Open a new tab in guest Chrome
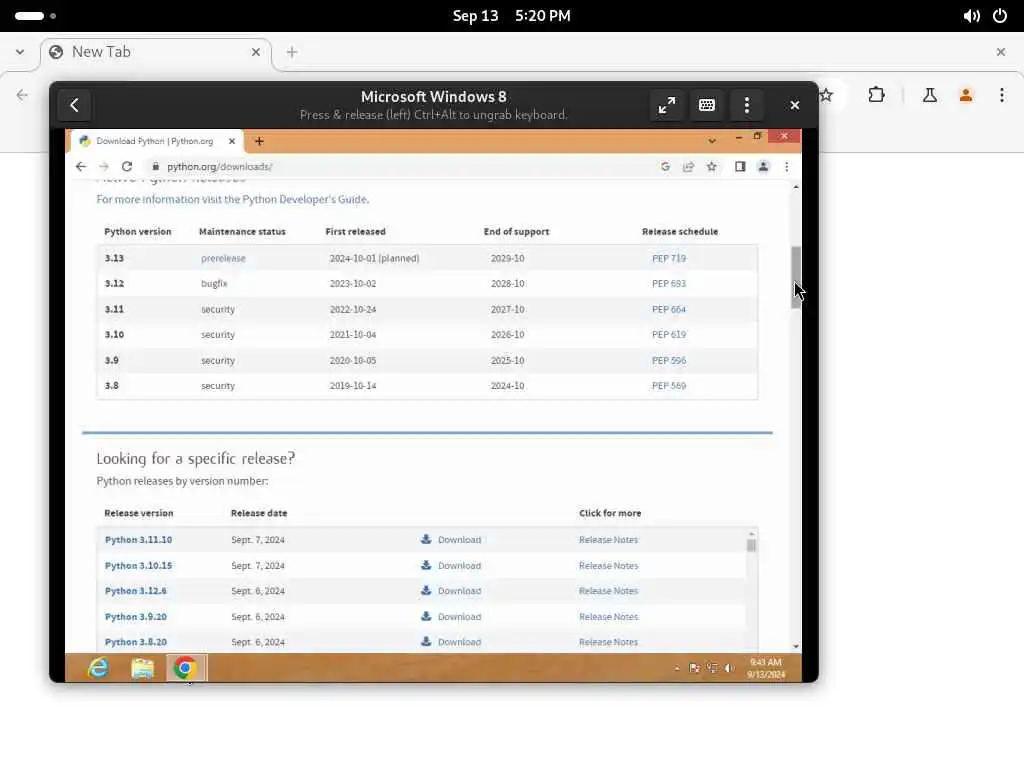The width and height of the screenshot is (1024, 778). [x=259, y=141]
